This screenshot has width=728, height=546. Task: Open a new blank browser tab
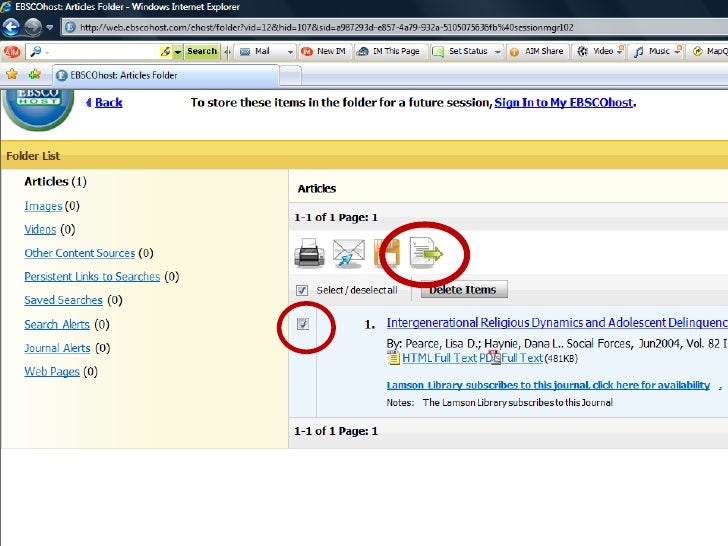click(x=291, y=76)
